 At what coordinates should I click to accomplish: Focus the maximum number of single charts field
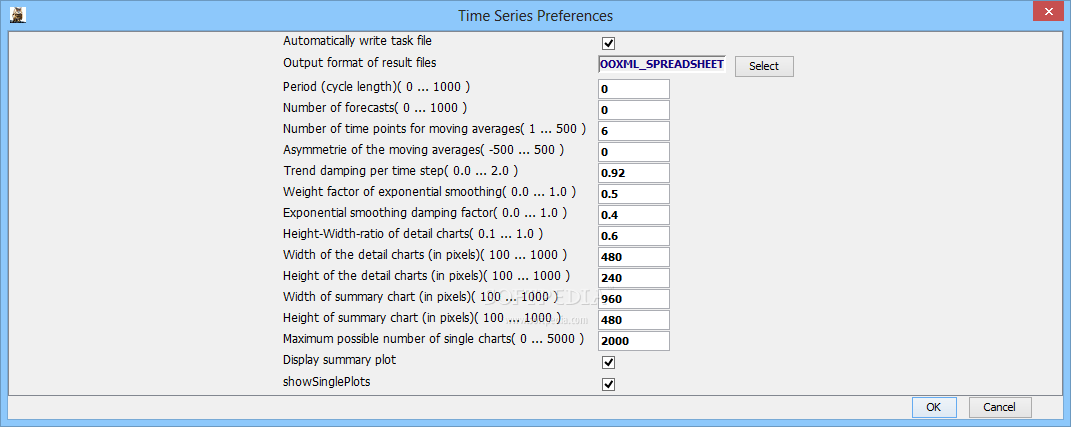pyautogui.click(x=632, y=341)
